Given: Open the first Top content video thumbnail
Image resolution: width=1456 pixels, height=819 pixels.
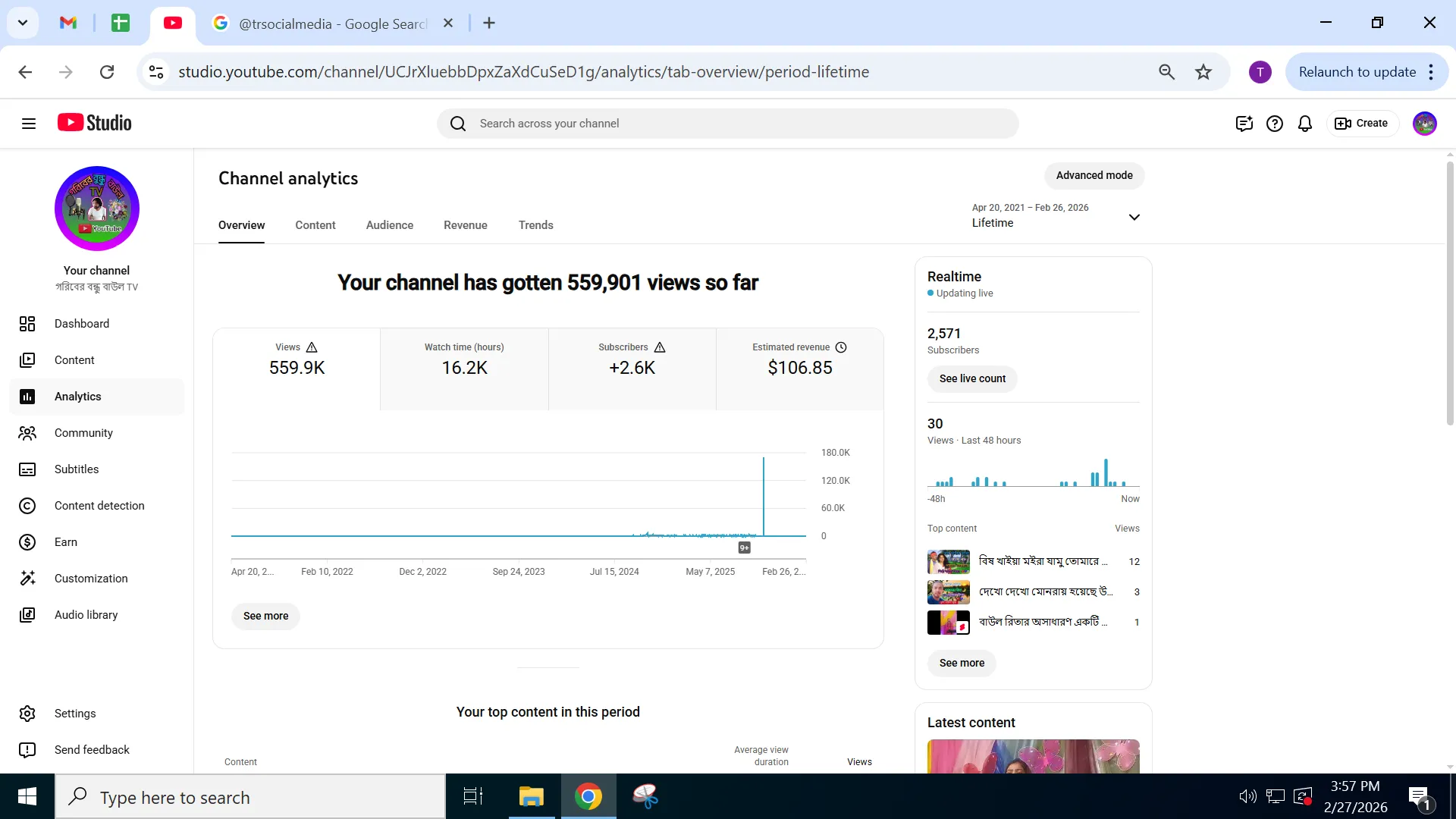Looking at the screenshot, I should [949, 562].
